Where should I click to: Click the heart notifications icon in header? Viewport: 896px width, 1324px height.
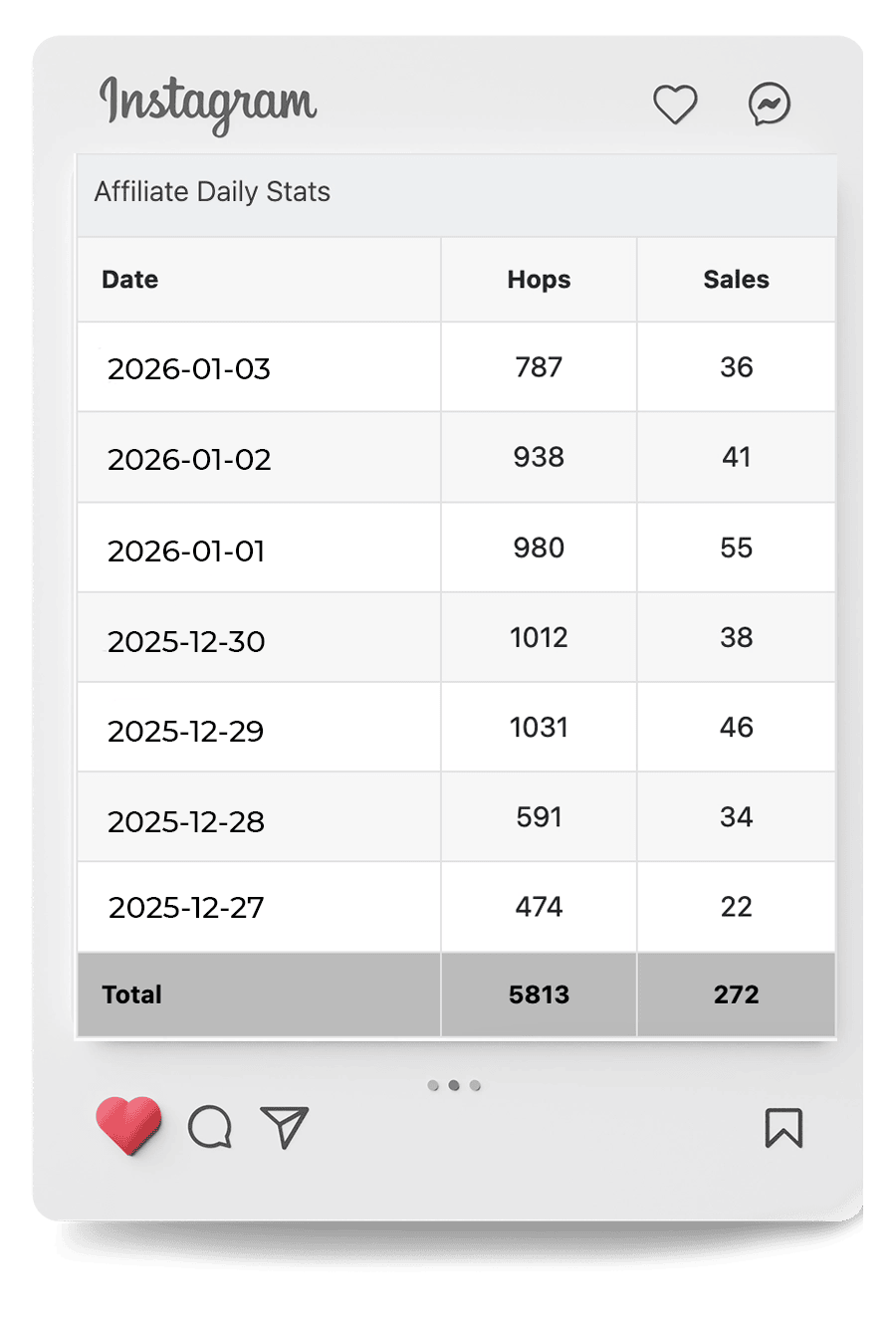[x=675, y=105]
